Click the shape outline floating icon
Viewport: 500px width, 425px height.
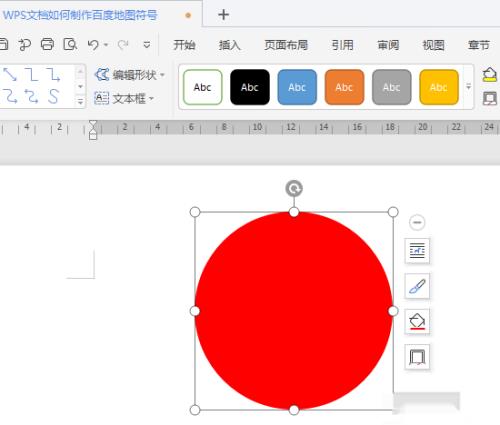tap(417, 357)
